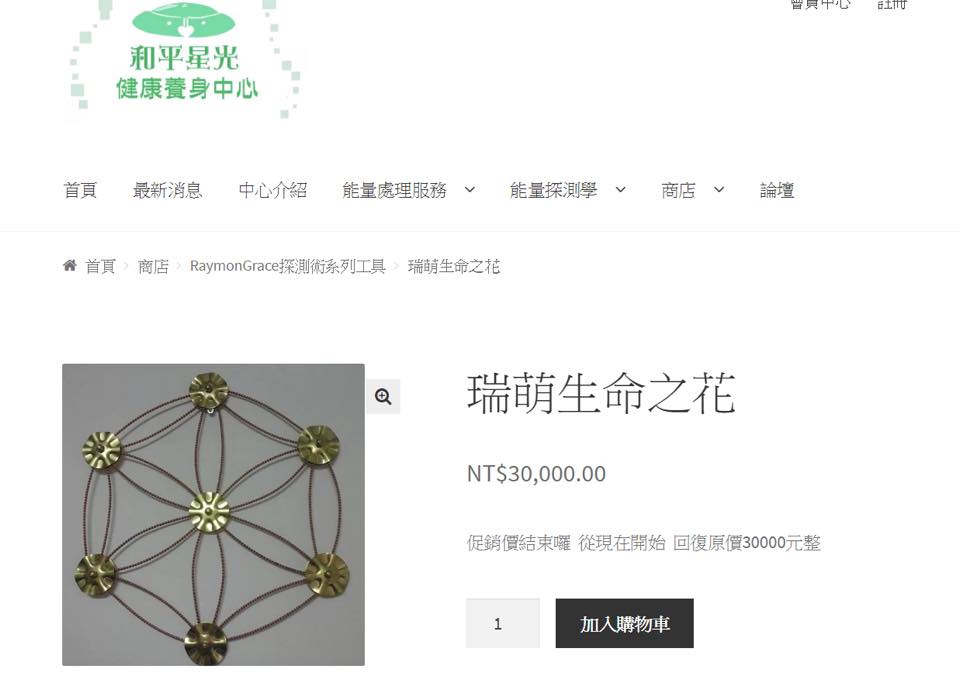960x680 pixels.
Task: Open 首頁 link in the breadcrumb
Action: click(x=100, y=266)
